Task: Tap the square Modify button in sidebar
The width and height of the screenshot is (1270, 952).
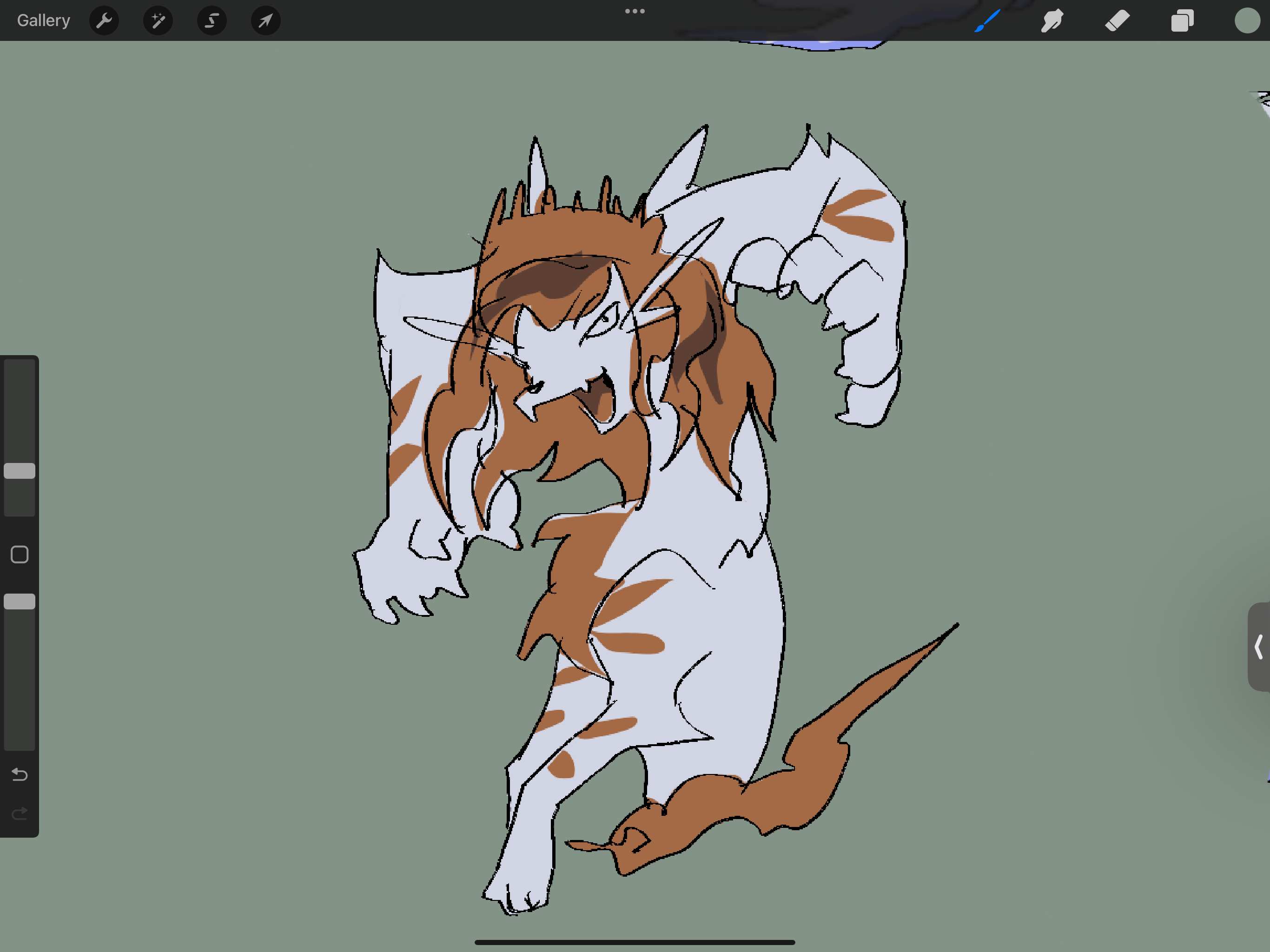Action: [x=20, y=555]
